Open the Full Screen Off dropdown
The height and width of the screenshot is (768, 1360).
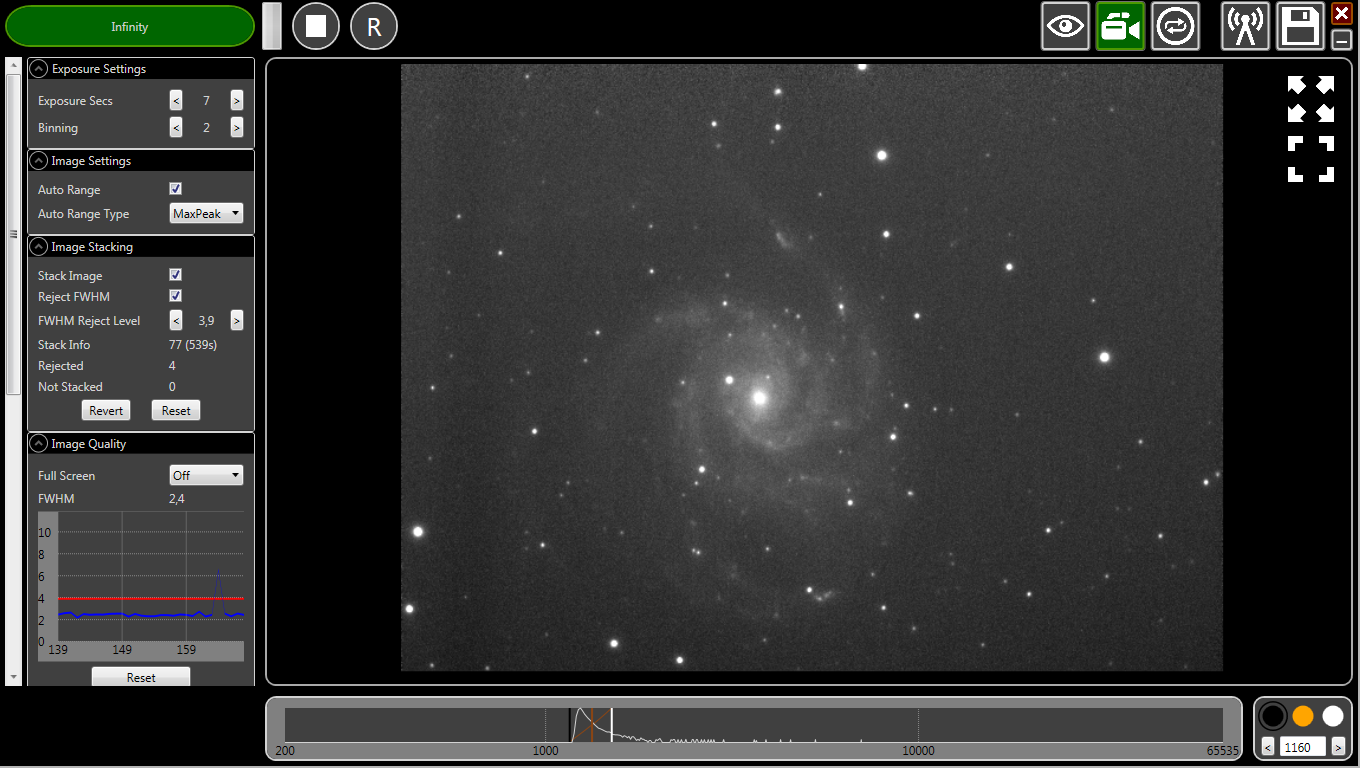pyautogui.click(x=206, y=476)
